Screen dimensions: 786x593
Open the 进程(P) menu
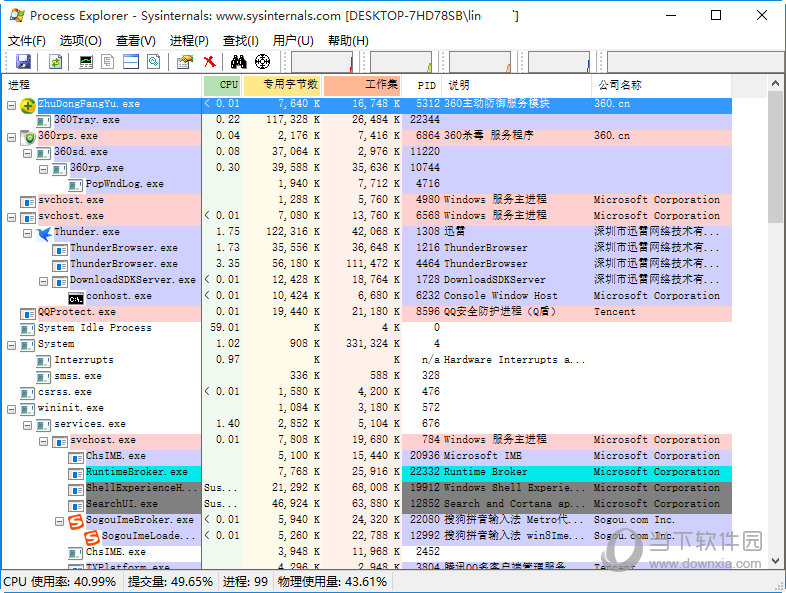coord(189,40)
